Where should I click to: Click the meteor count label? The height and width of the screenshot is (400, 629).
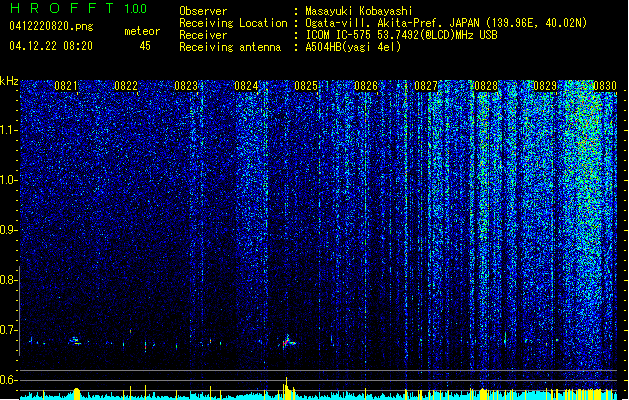tap(142, 31)
